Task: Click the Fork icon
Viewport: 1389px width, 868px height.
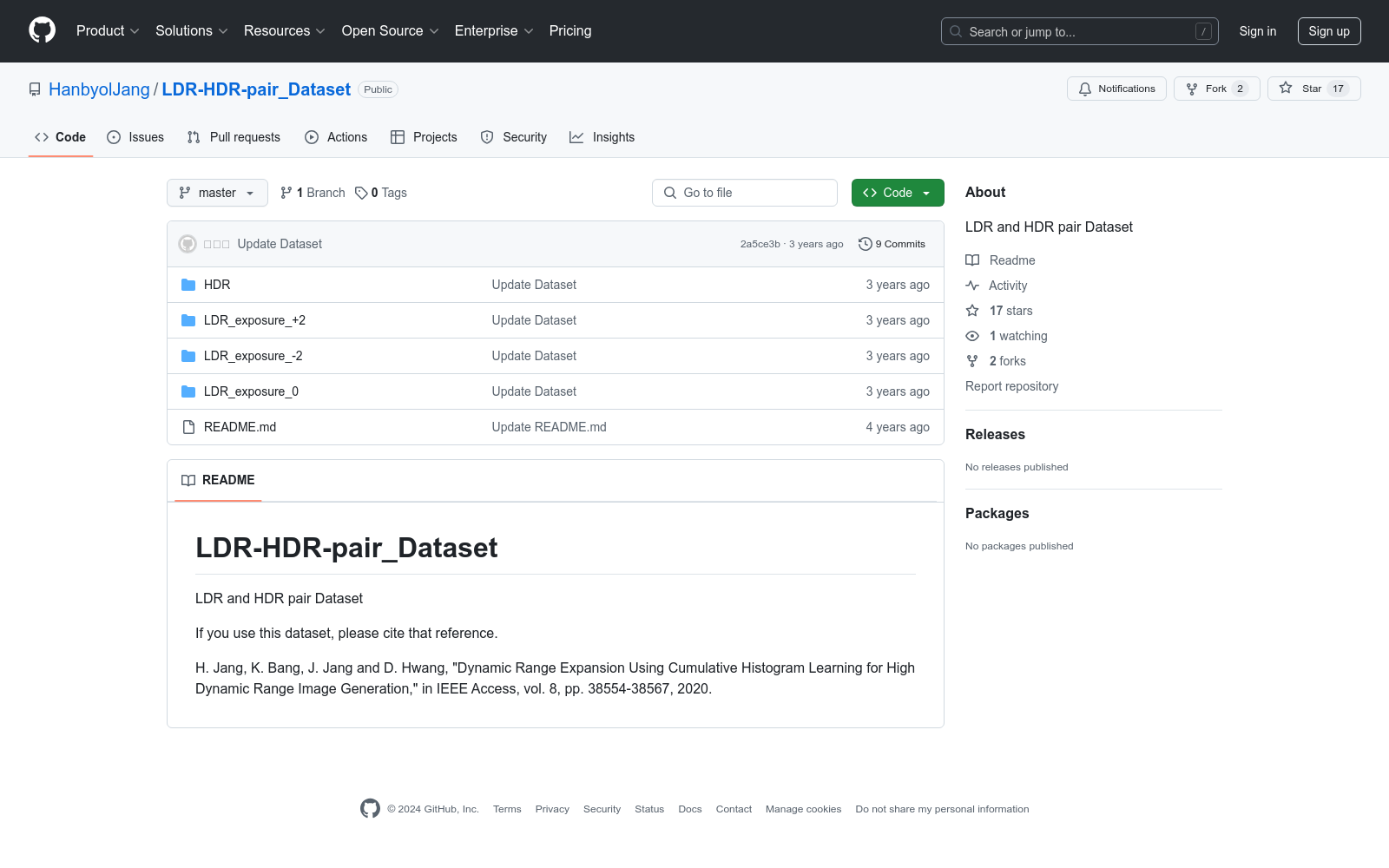Action: (1192, 89)
